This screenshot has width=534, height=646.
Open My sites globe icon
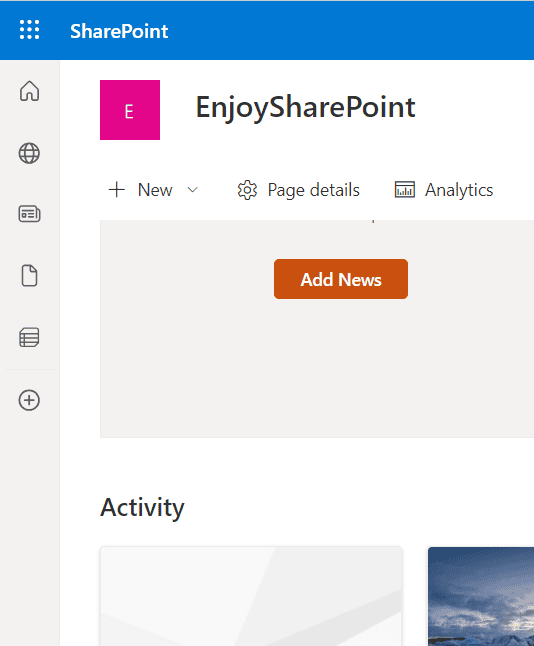click(x=29, y=153)
